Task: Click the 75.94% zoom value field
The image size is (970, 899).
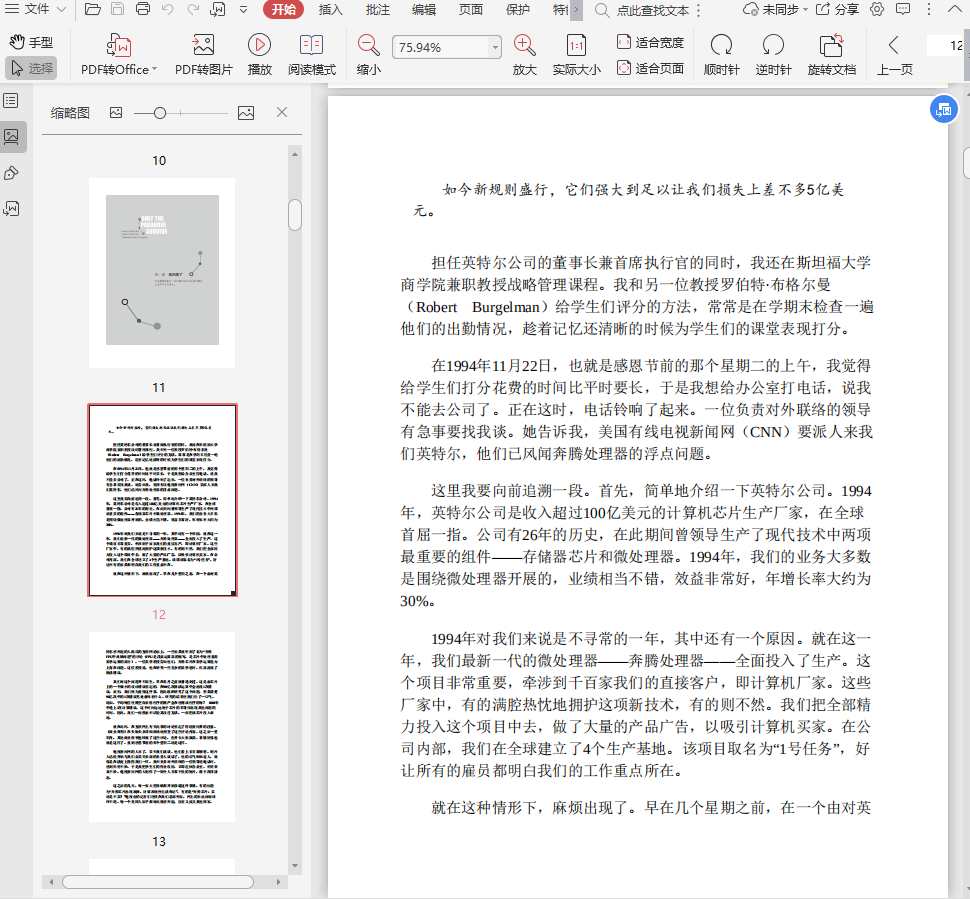Action: [x=440, y=47]
